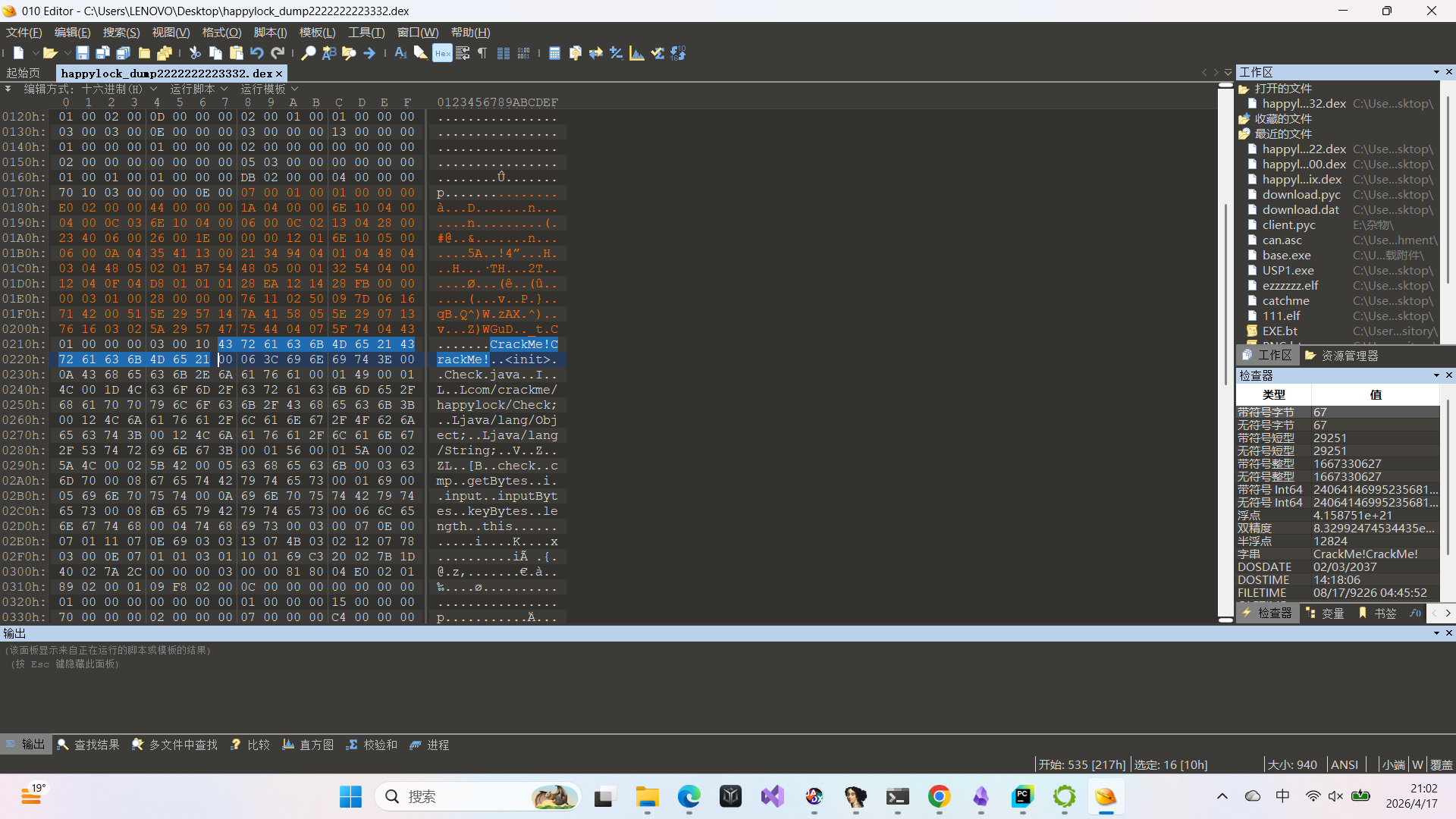Open Chrome from the taskbar
Image resolution: width=1456 pixels, height=819 pixels.
pyautogui.click(x=939, y=796)
